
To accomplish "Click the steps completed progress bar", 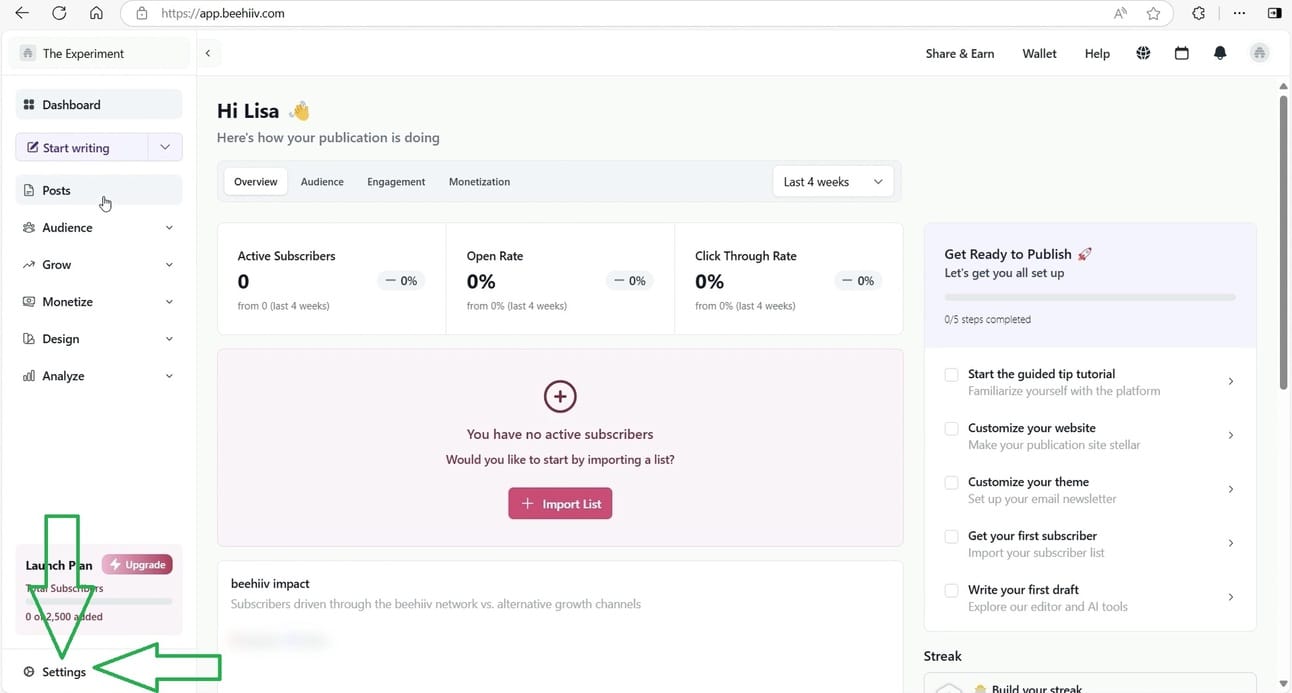I will click(x=1090, y=297).
